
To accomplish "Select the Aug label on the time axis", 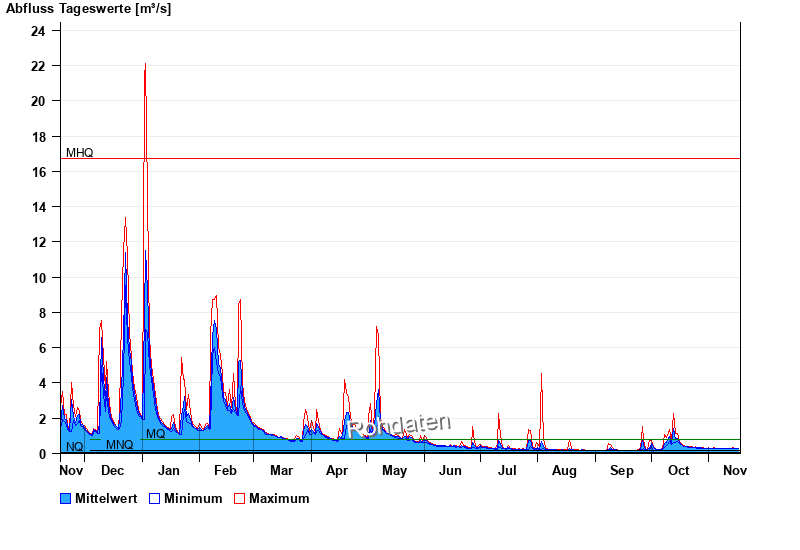I will (565, 470).
